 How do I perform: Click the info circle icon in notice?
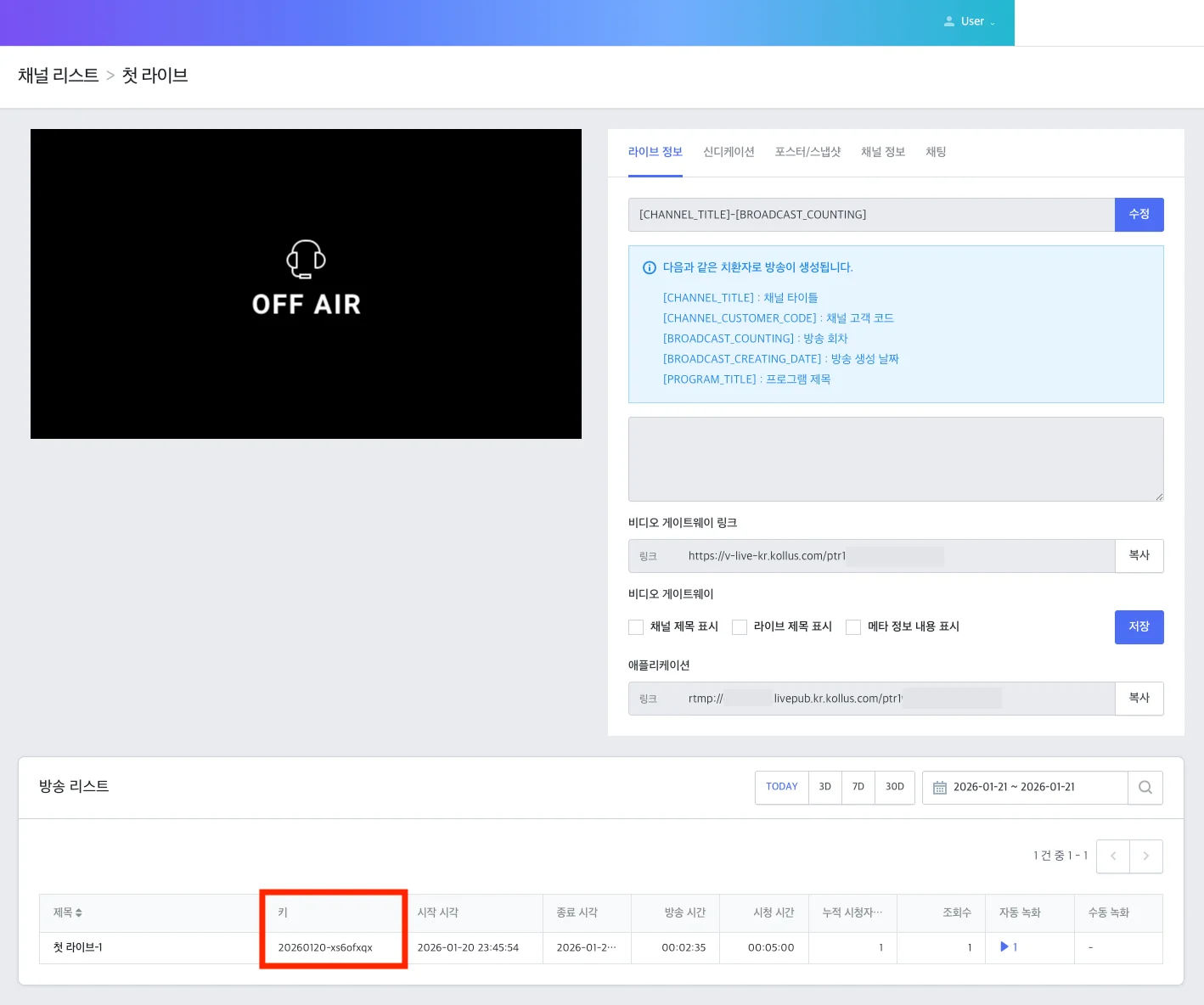click(650, 267)
